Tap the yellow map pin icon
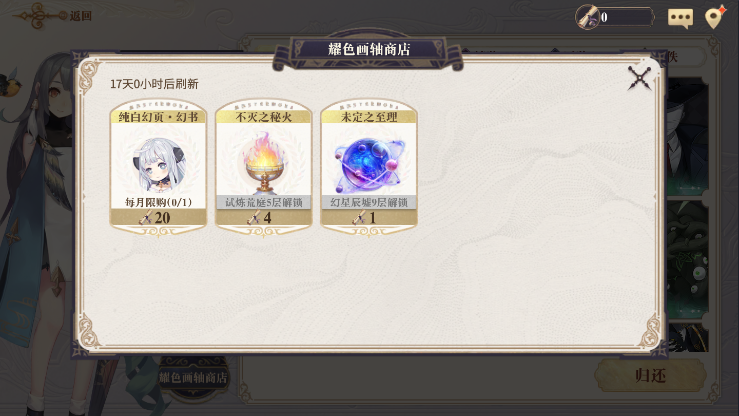The height and width of the screenshot is (416, 739). [x=715, y=17]
